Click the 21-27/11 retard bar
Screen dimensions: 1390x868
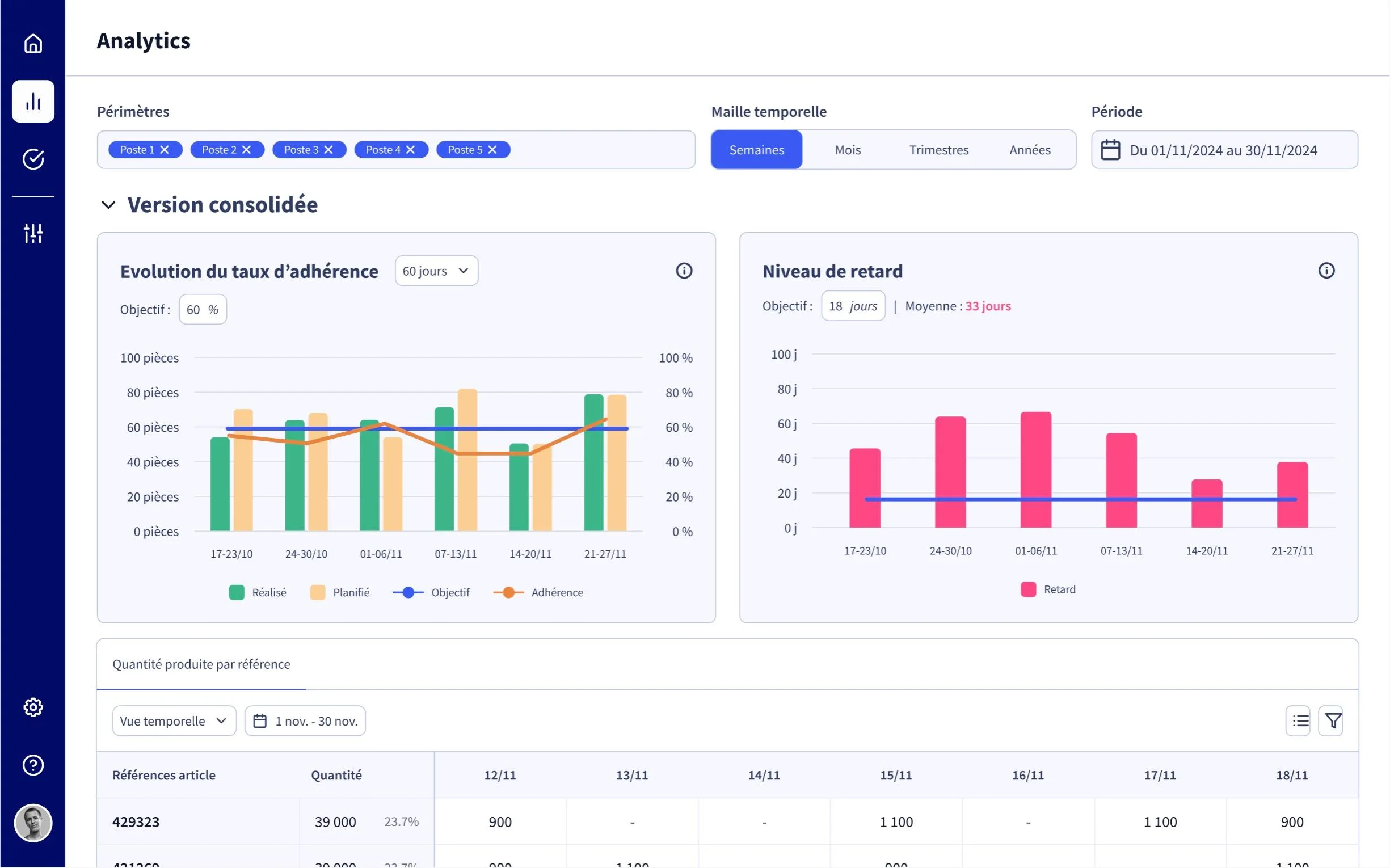coord(1292,495)
